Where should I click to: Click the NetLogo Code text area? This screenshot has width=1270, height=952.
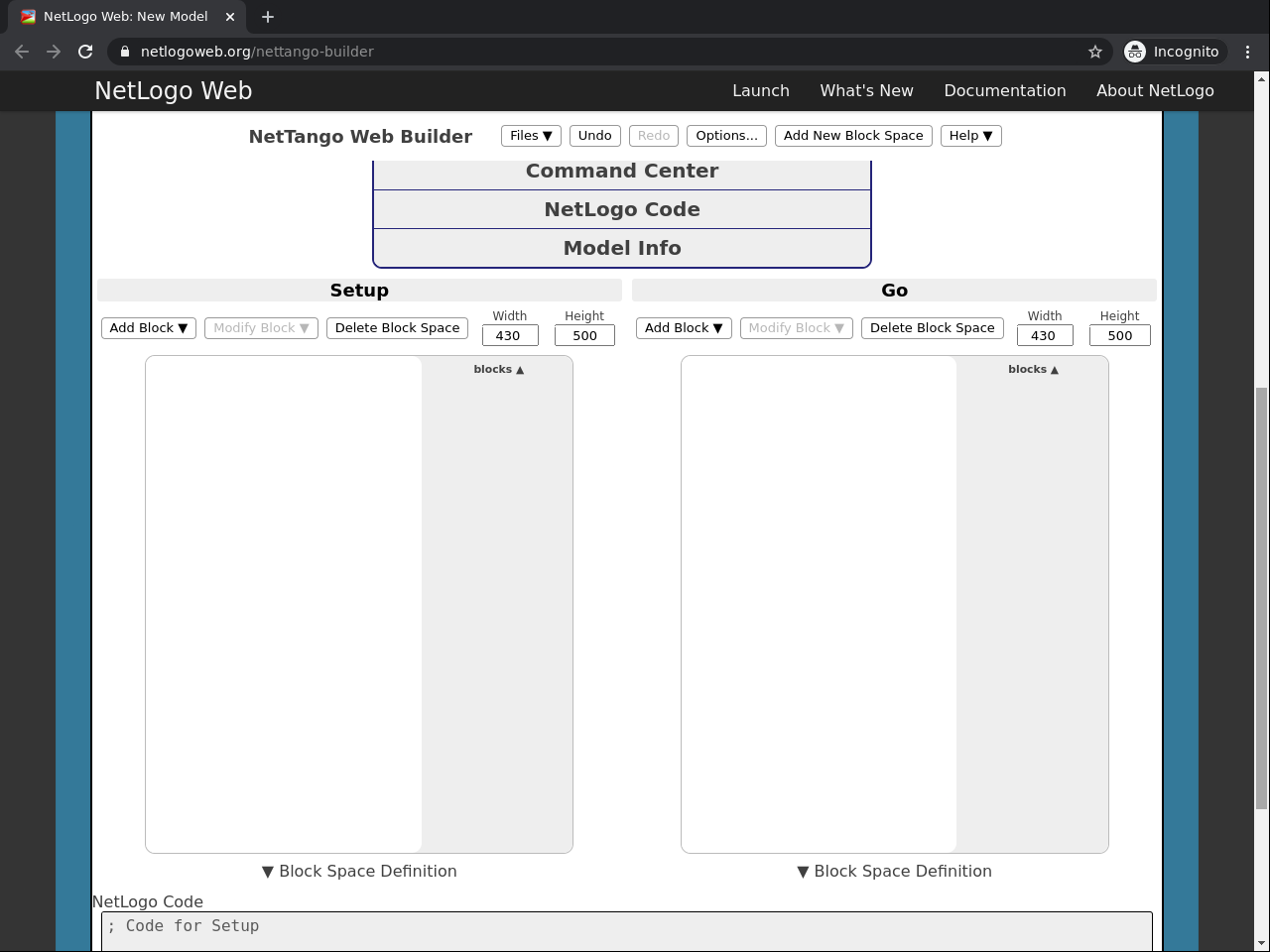click(627, 931)
